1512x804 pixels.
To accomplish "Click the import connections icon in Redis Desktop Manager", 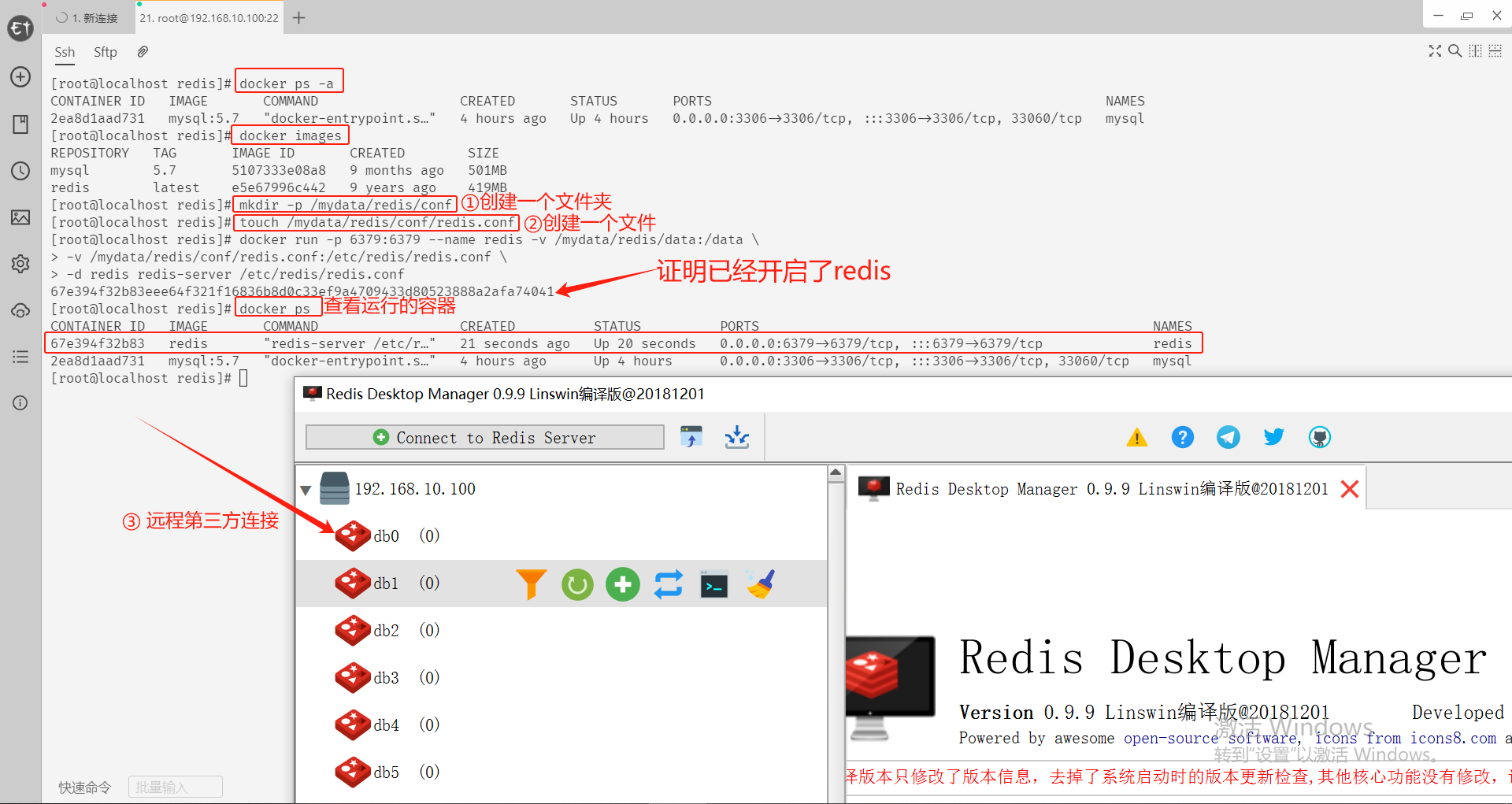I will point(691,436).
